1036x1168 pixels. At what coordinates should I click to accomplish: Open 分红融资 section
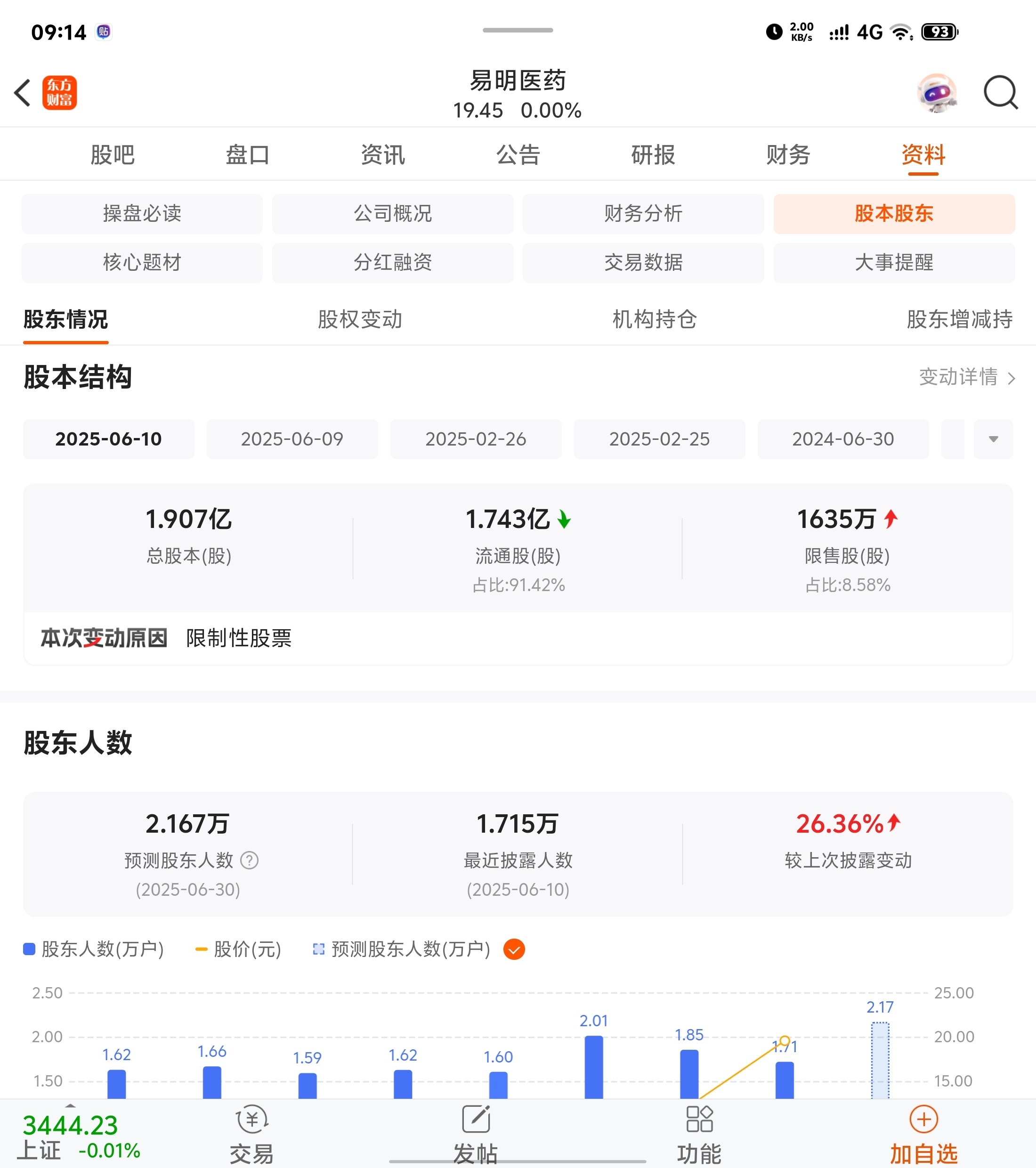(393, 263)
